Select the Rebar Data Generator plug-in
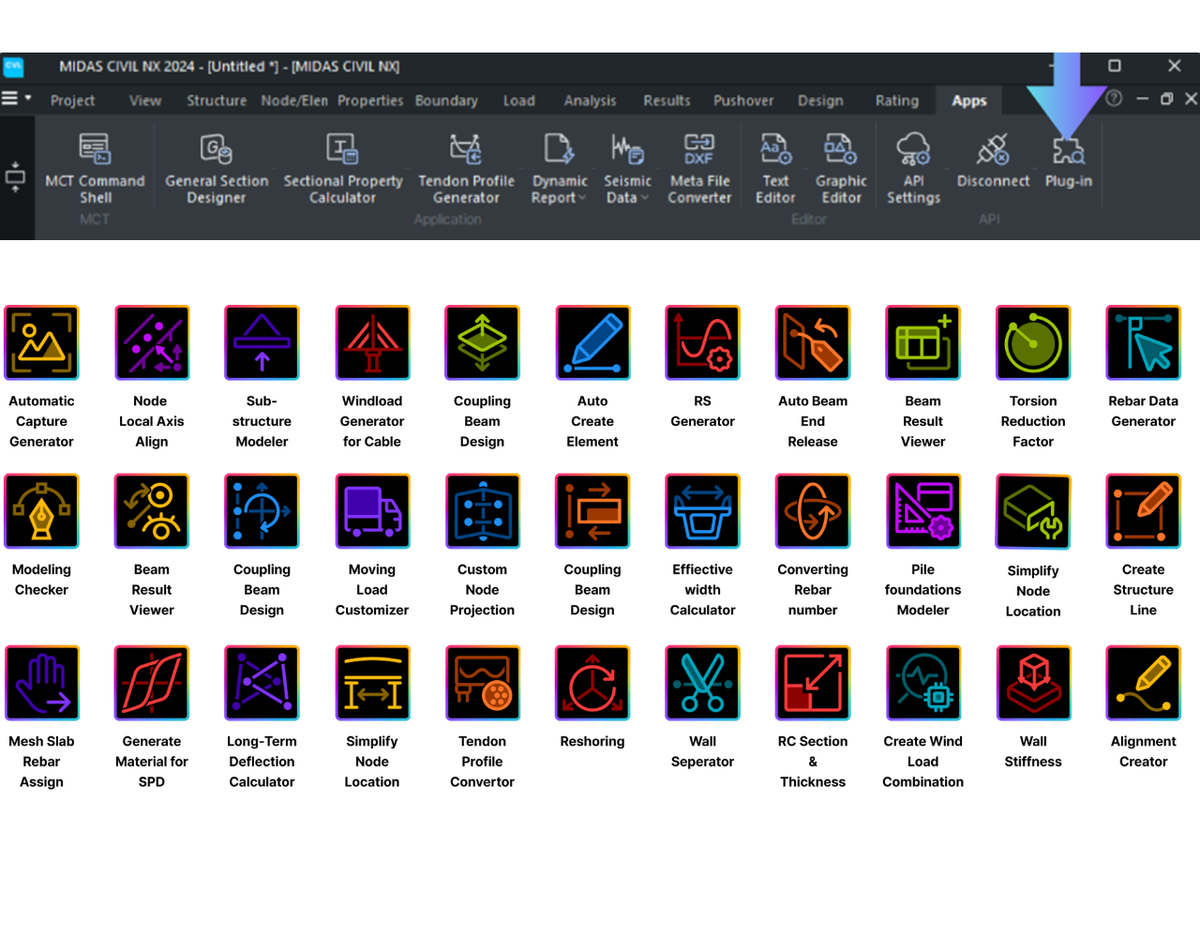 coord(1143,343)
